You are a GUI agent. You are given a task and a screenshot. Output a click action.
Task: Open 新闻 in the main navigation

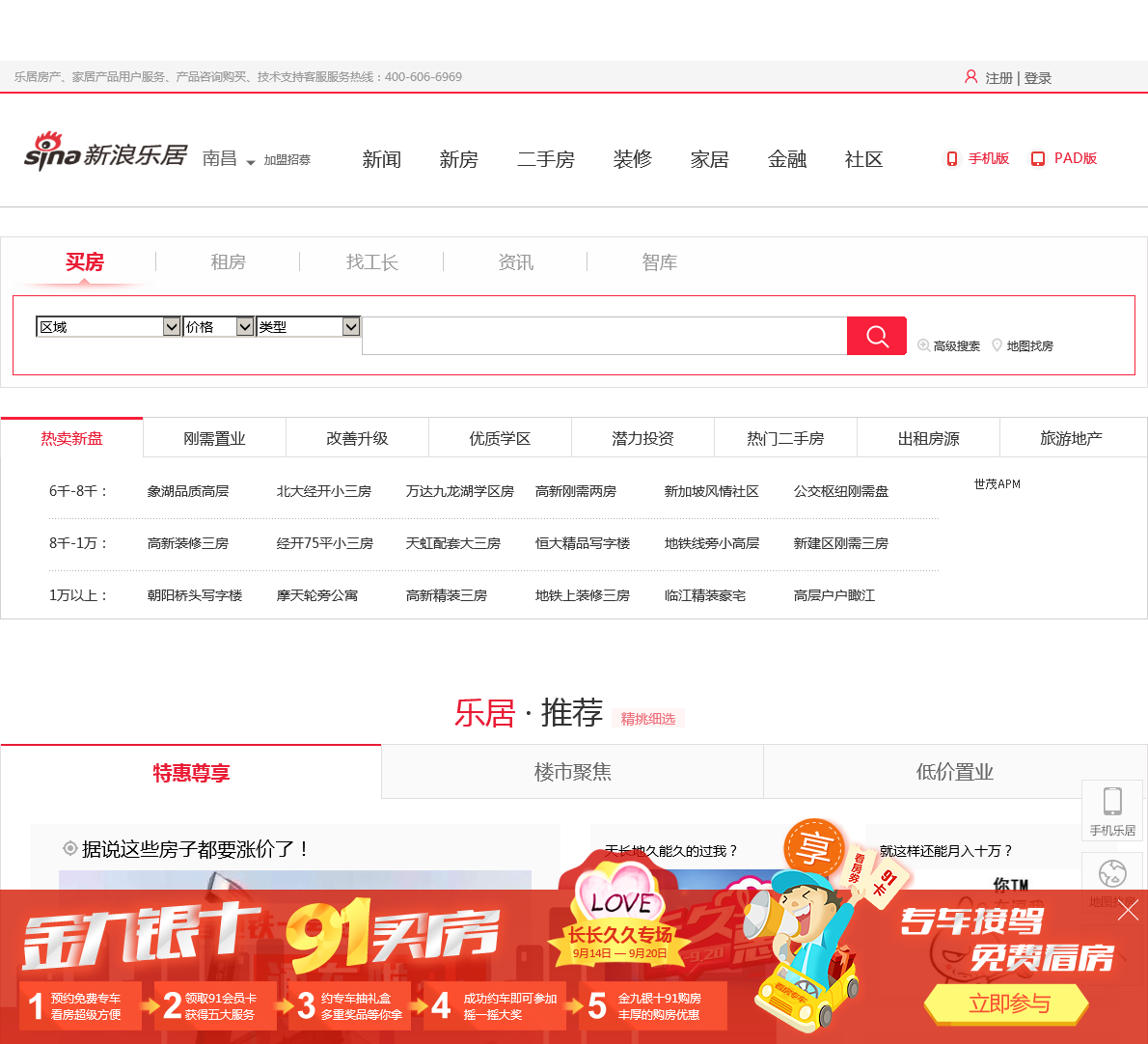click(x=381, y=159)
